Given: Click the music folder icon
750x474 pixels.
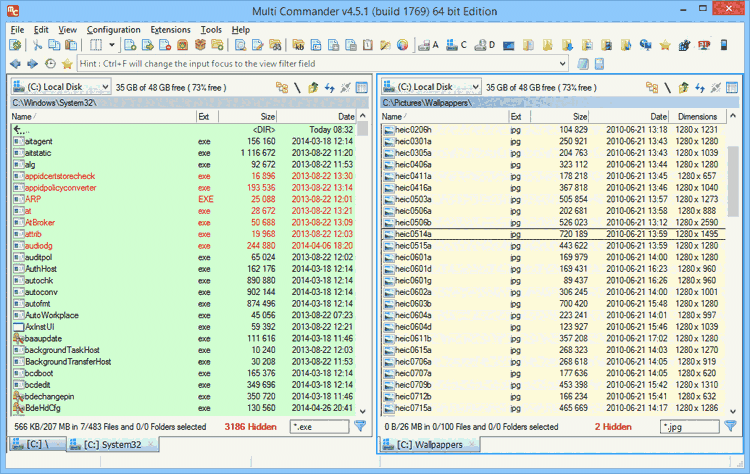Looking at the screenshot, I should pyautogui.click(x=626, y=45).
